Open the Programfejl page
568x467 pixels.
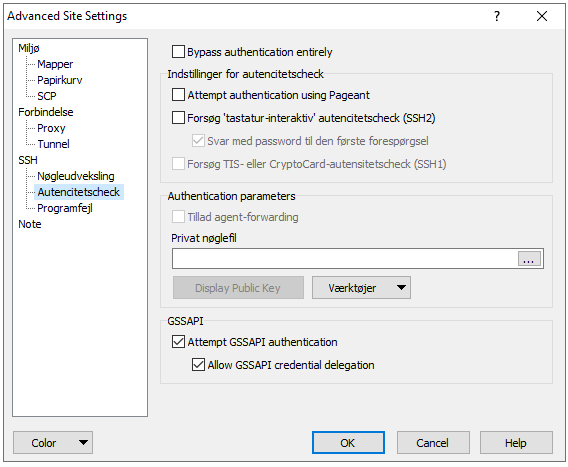click(x=65, y=208)
